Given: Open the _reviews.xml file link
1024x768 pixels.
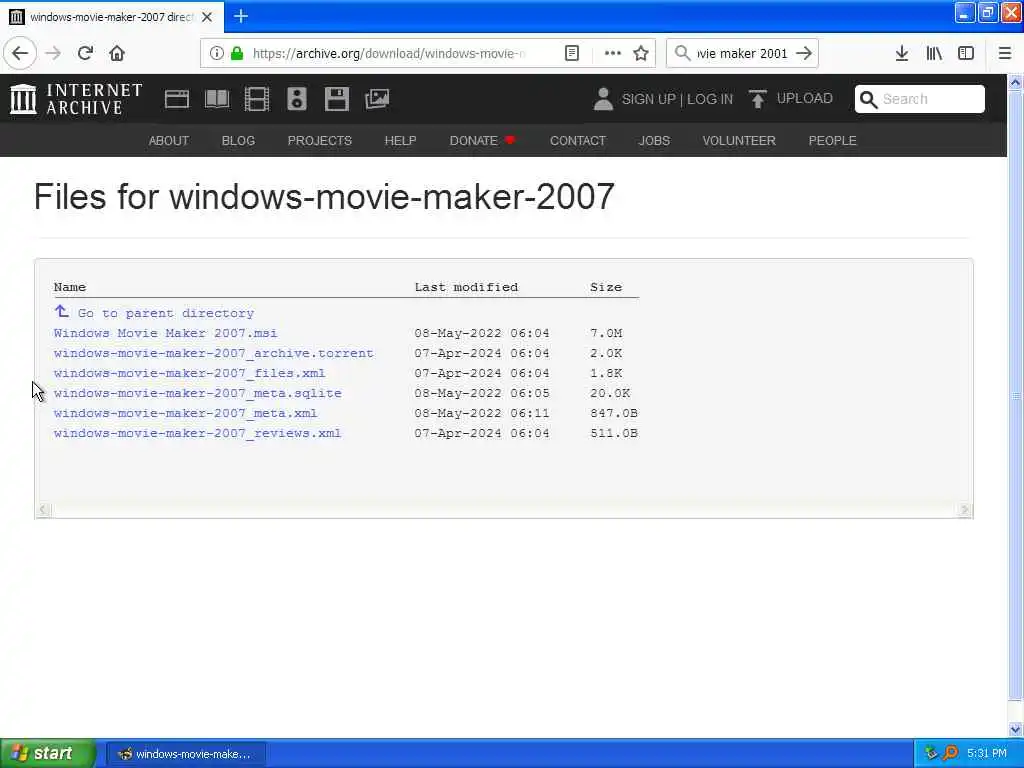Looking at the screenshot, I should coord(197,433).
